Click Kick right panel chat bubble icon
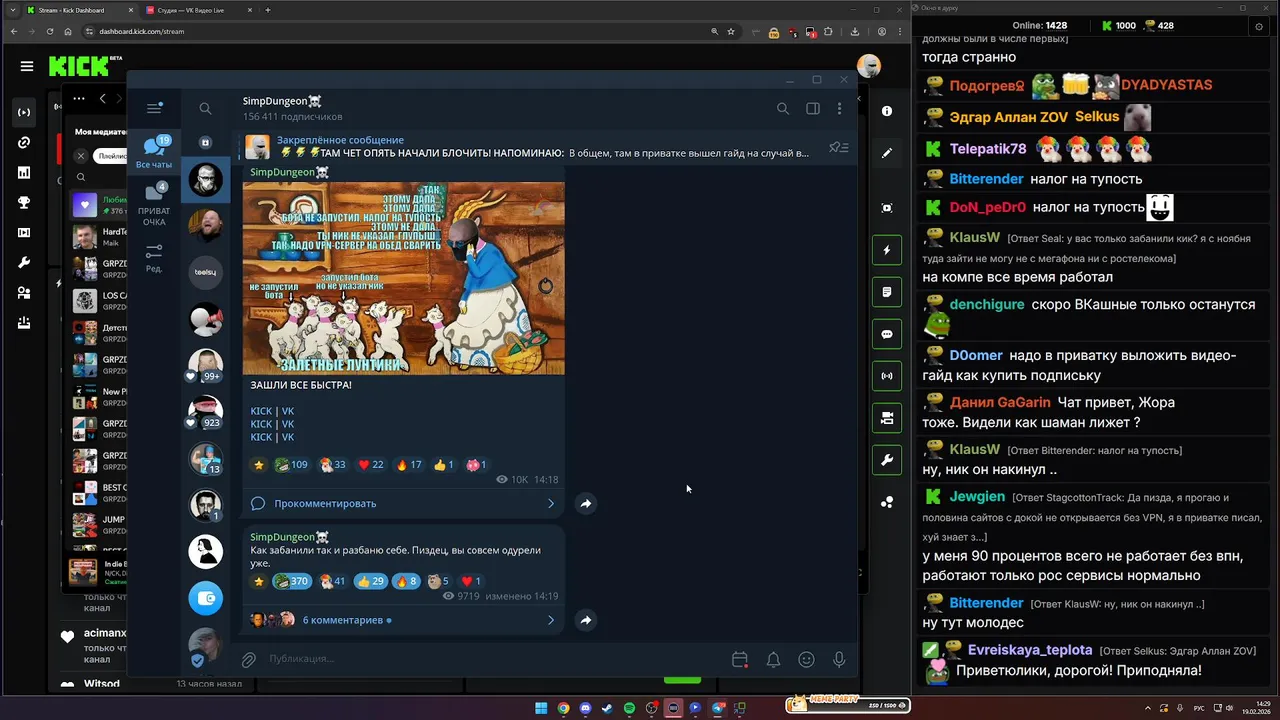Image resolution: width=1280 pixels, height=720 pixels. pos(887,334)
